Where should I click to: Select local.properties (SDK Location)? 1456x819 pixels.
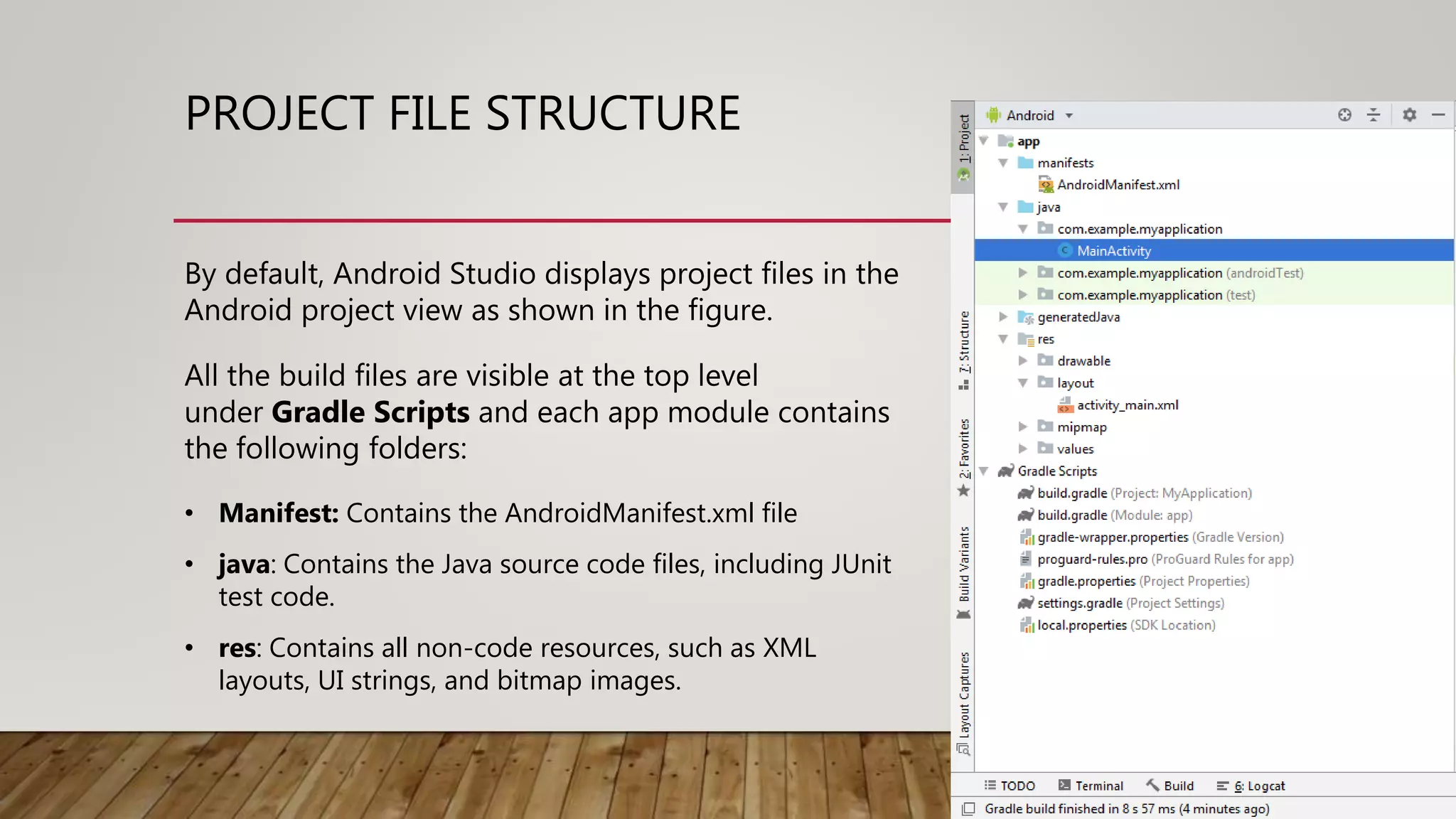tap(1126, 626)
